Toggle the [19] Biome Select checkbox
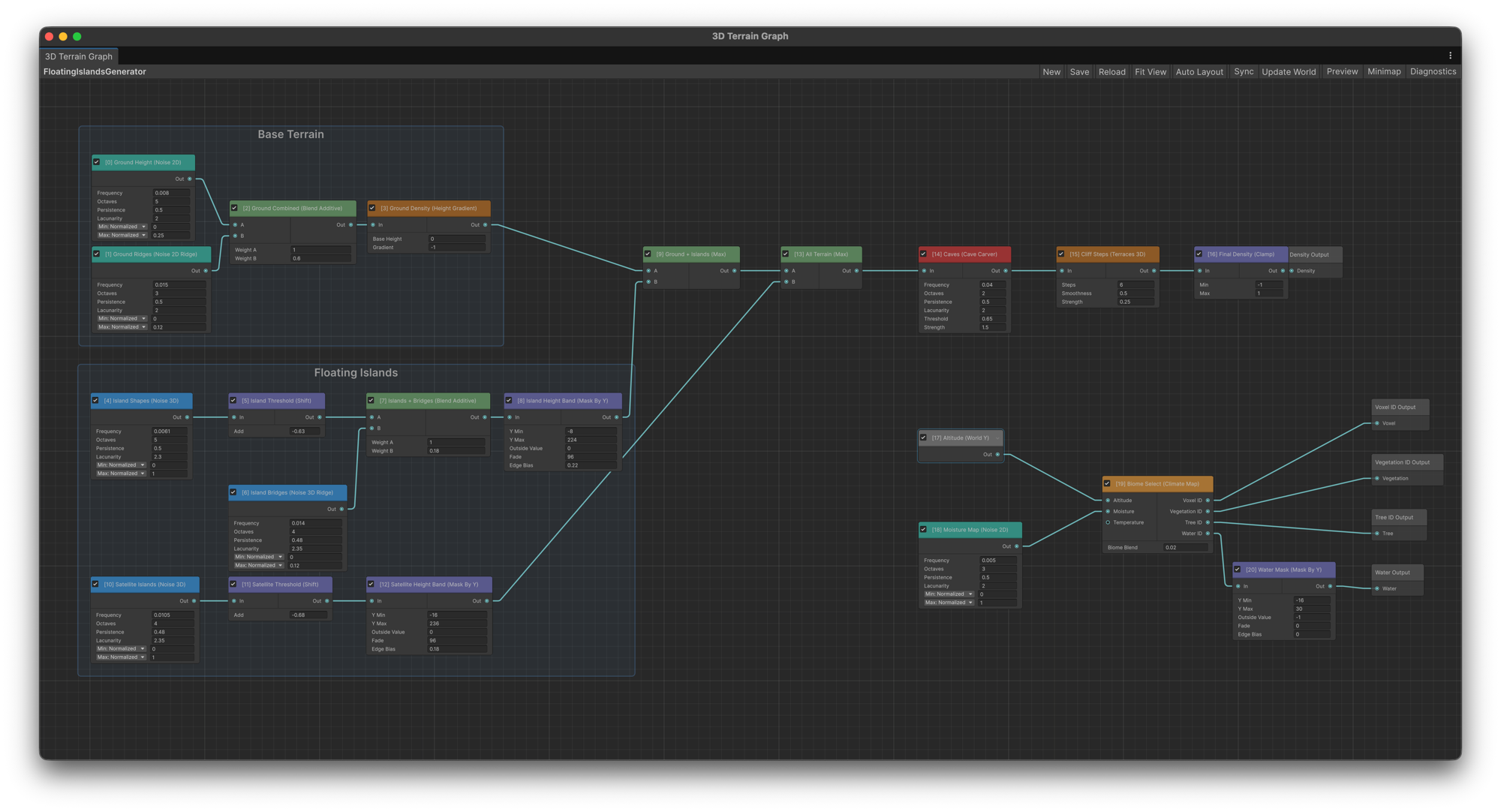Viewport: 1501px width, 812px height. click(x=1107, y=483)
